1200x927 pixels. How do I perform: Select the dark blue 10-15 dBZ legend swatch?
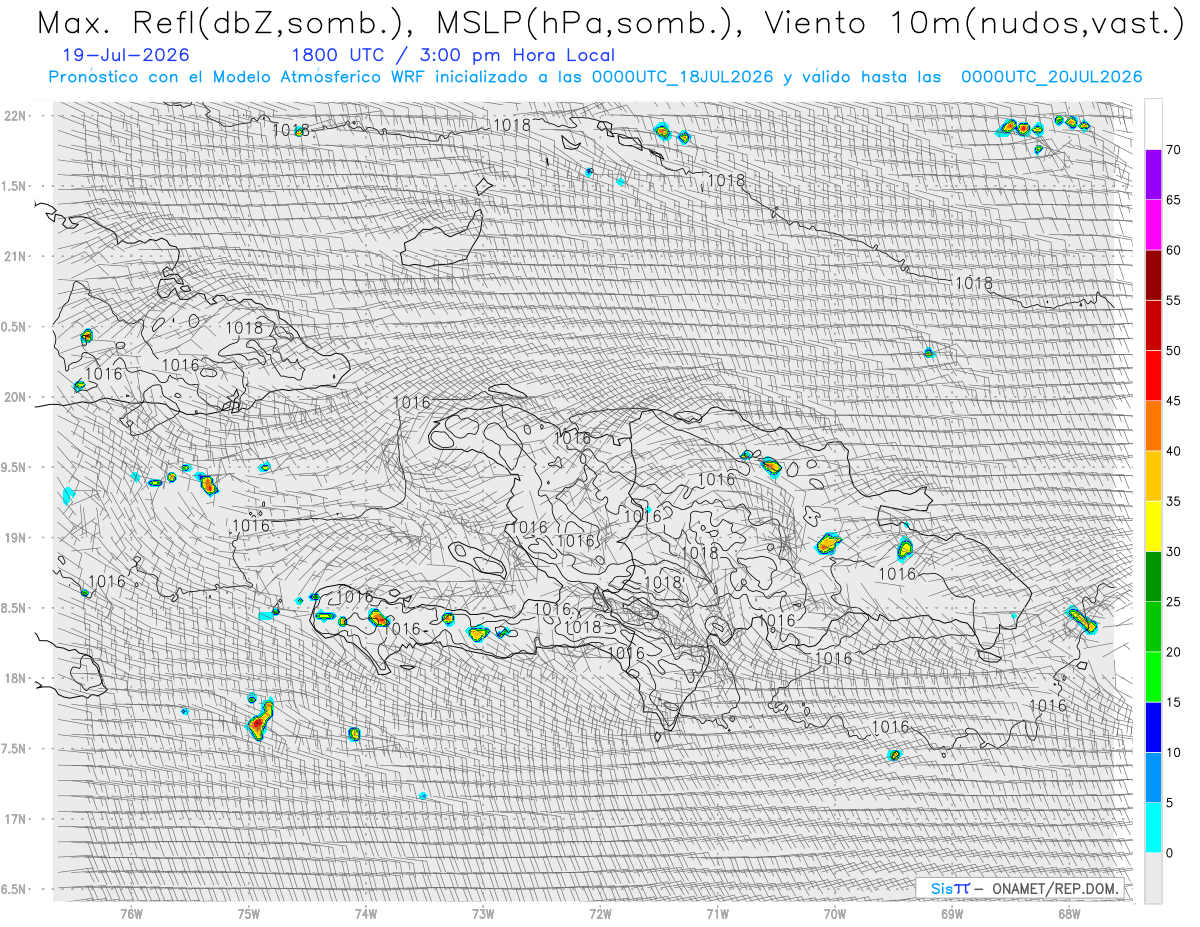click(1153, 727)
